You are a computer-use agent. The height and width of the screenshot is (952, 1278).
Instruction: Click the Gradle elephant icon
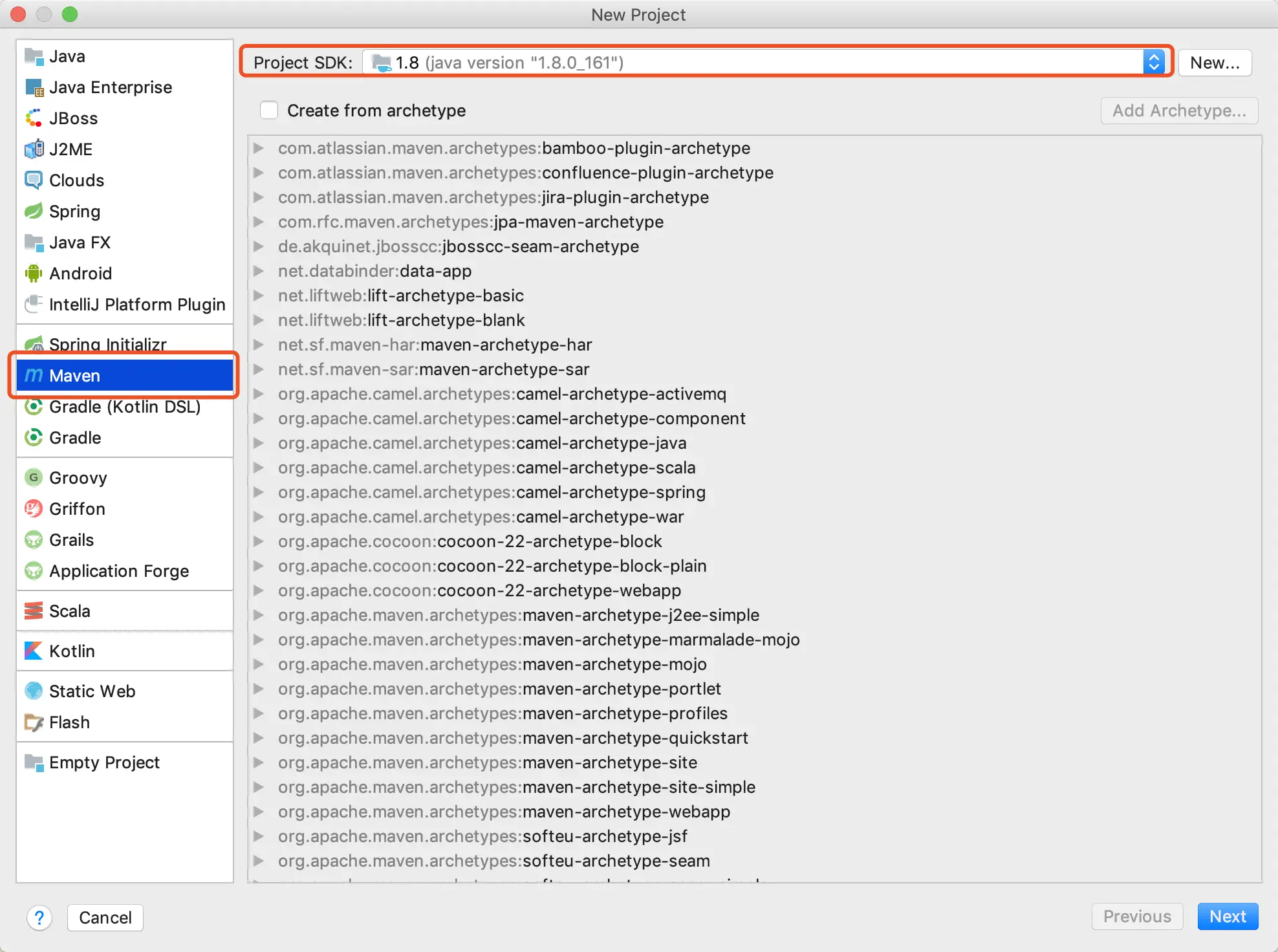tap(34, 438)
